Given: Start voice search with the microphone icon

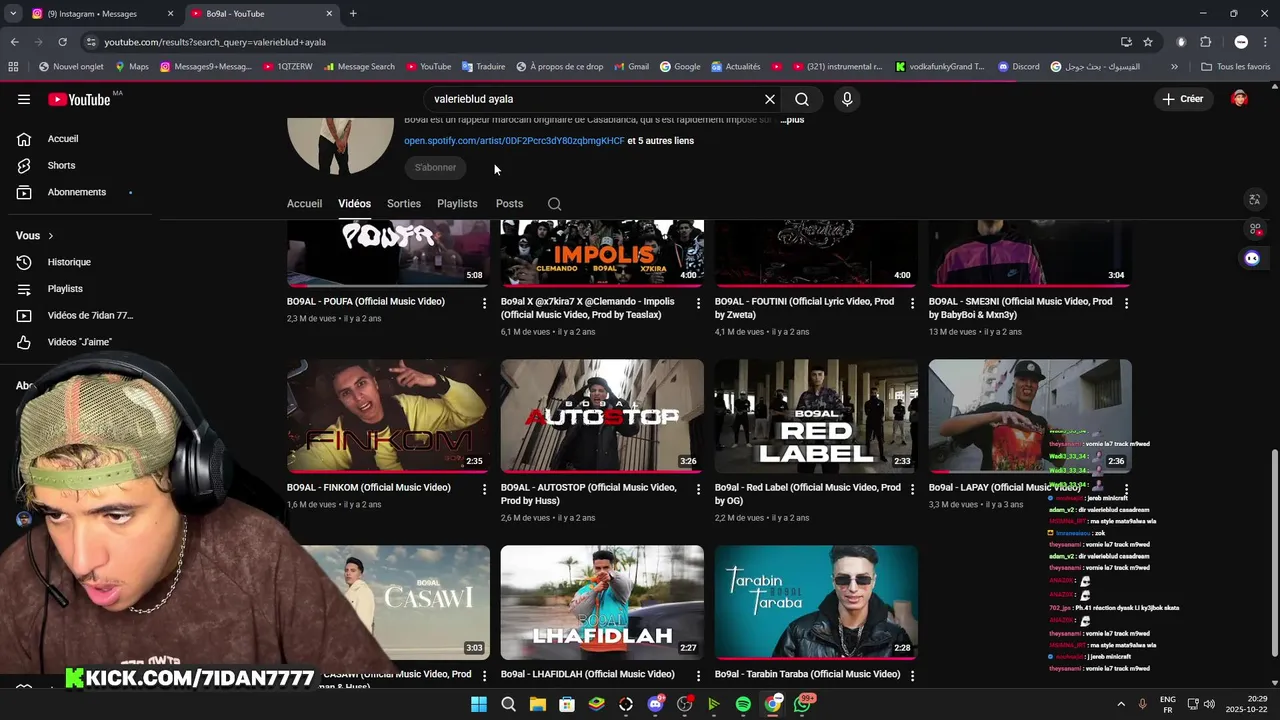Looking at the screenshot, I should (847, 99).
